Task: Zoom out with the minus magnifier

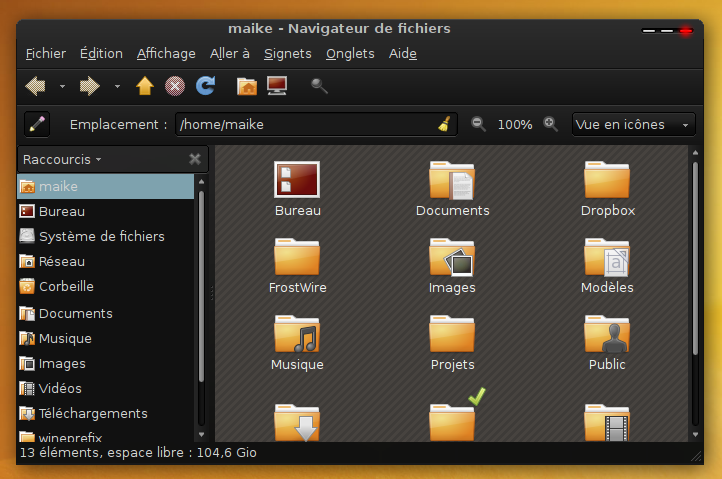Action: [x=478, y=124]
